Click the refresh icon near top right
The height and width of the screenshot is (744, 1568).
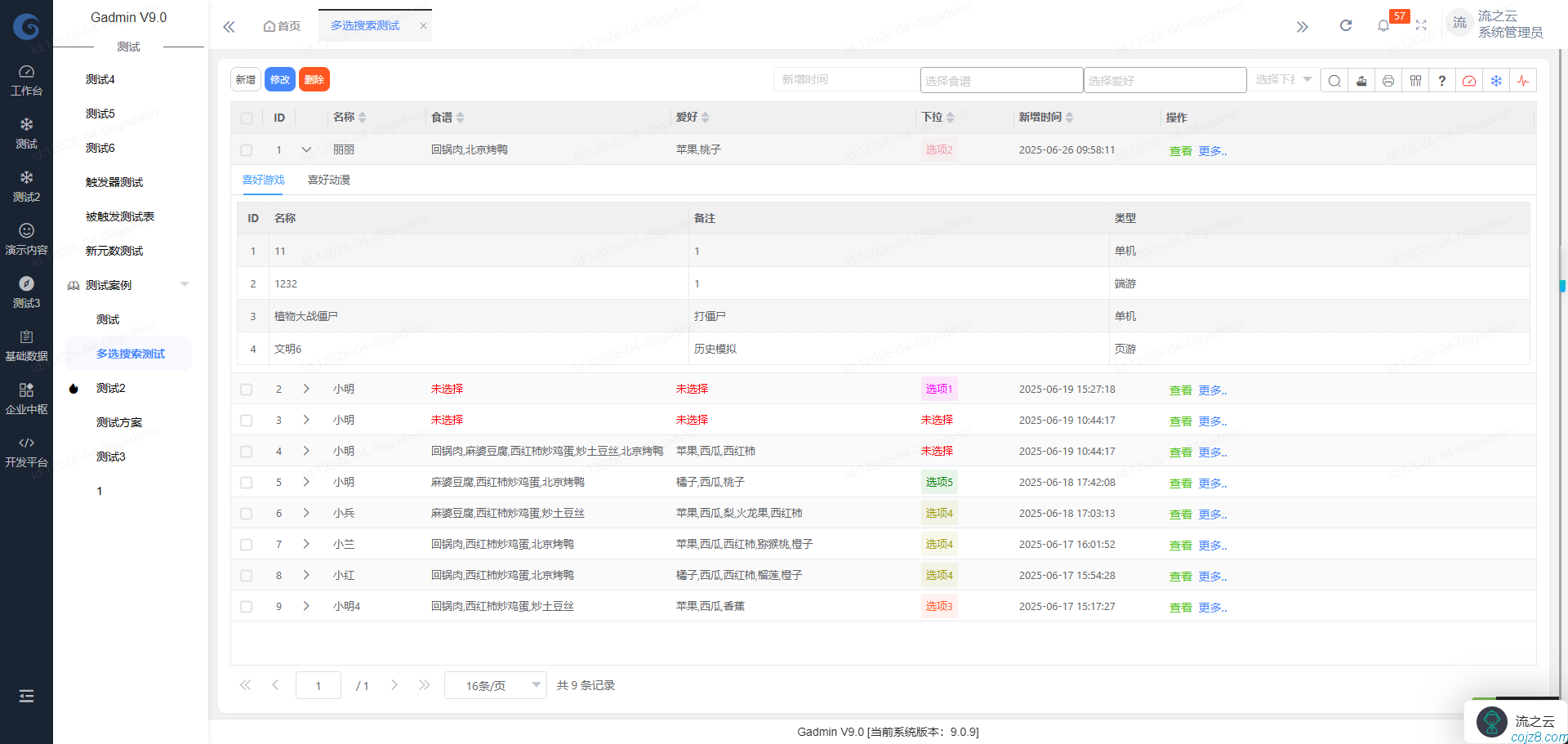coord(1345,25)
